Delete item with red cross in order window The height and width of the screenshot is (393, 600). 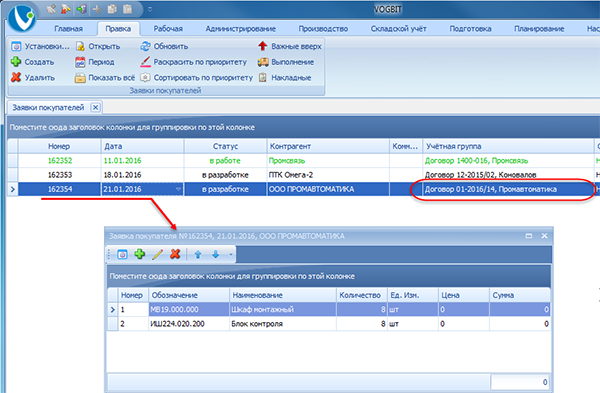[175, 254]
